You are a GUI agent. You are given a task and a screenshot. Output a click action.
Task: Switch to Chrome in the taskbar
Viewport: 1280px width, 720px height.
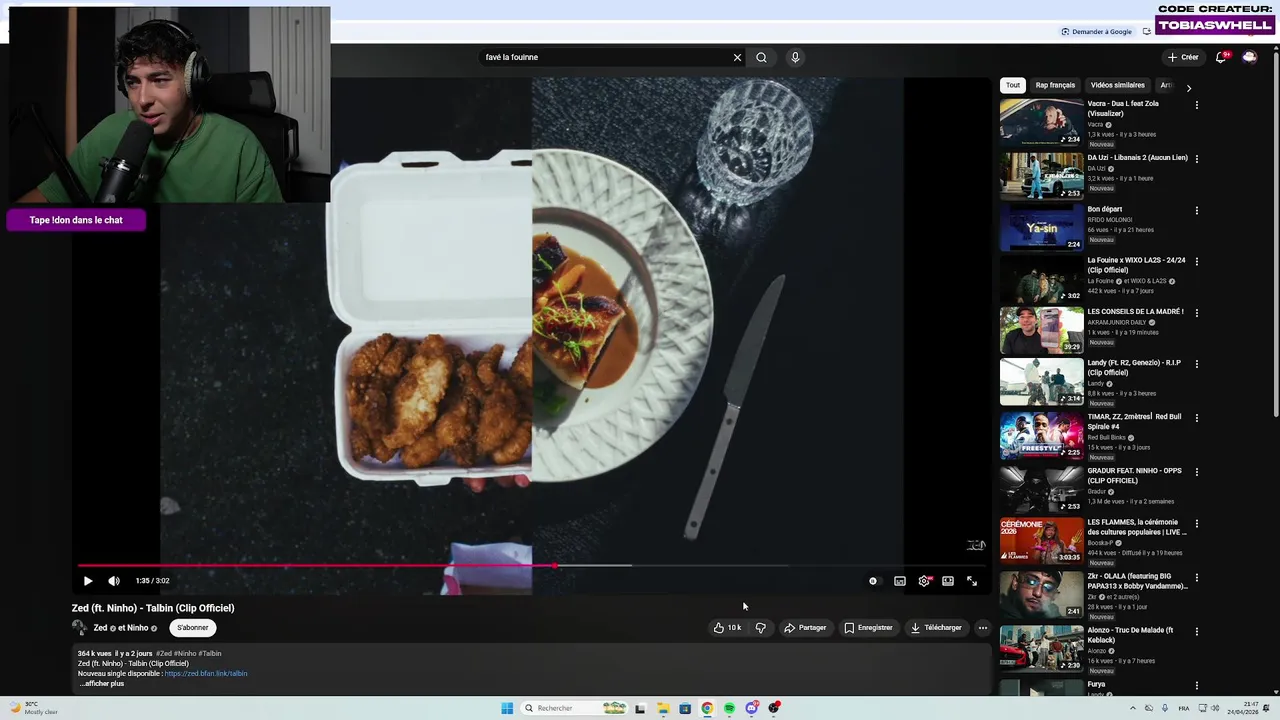coord(707,709)
